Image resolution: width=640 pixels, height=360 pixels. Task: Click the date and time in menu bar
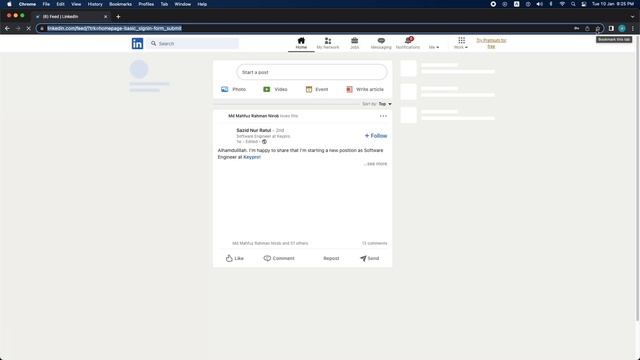coord(613,4)
